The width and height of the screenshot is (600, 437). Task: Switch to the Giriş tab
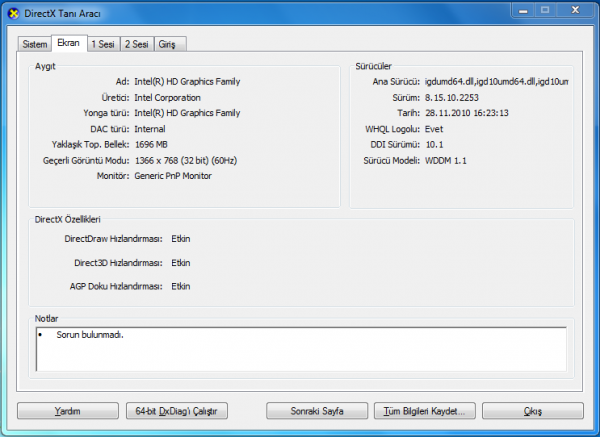tap(170, 44)
